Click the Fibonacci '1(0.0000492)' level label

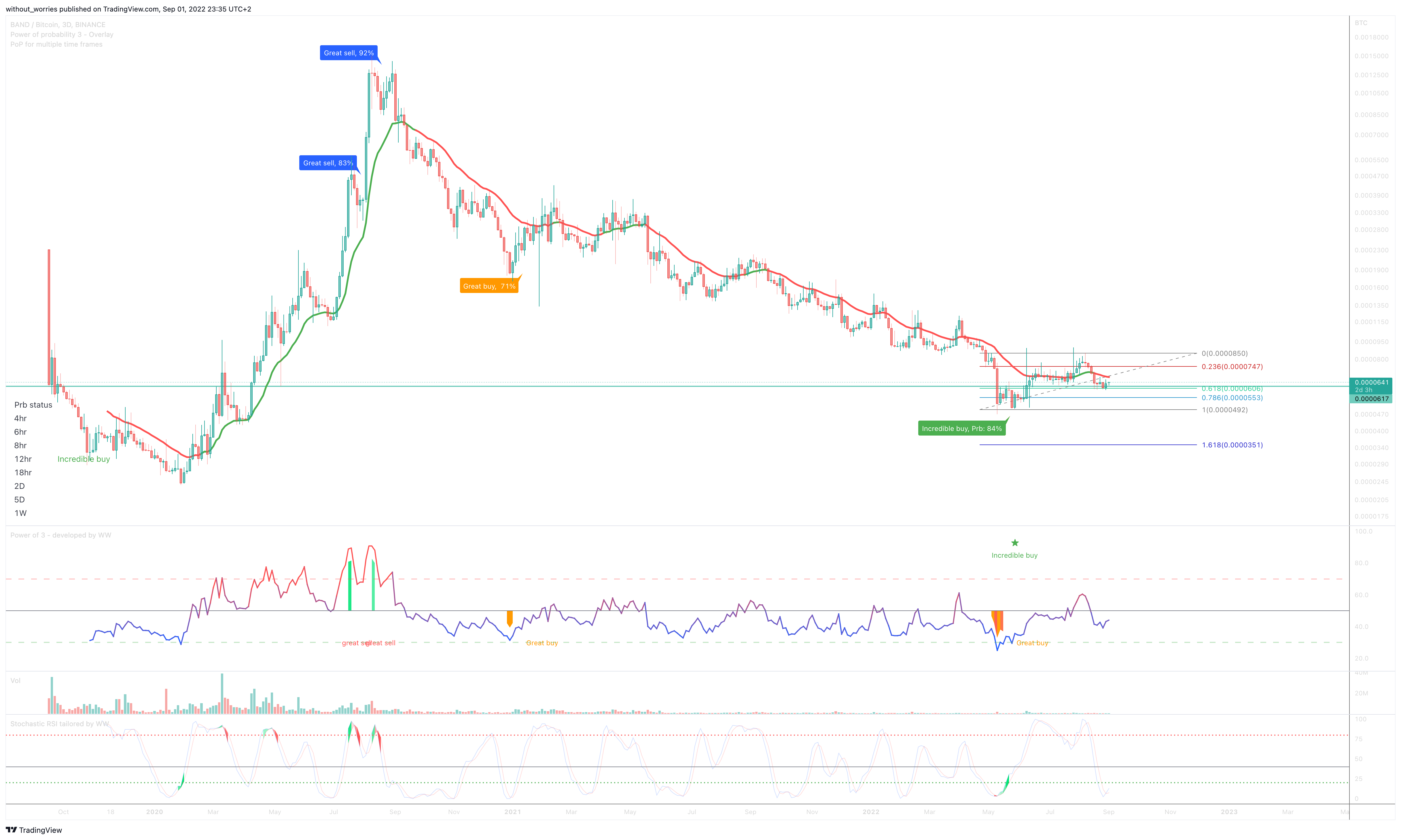(1224, 410)
